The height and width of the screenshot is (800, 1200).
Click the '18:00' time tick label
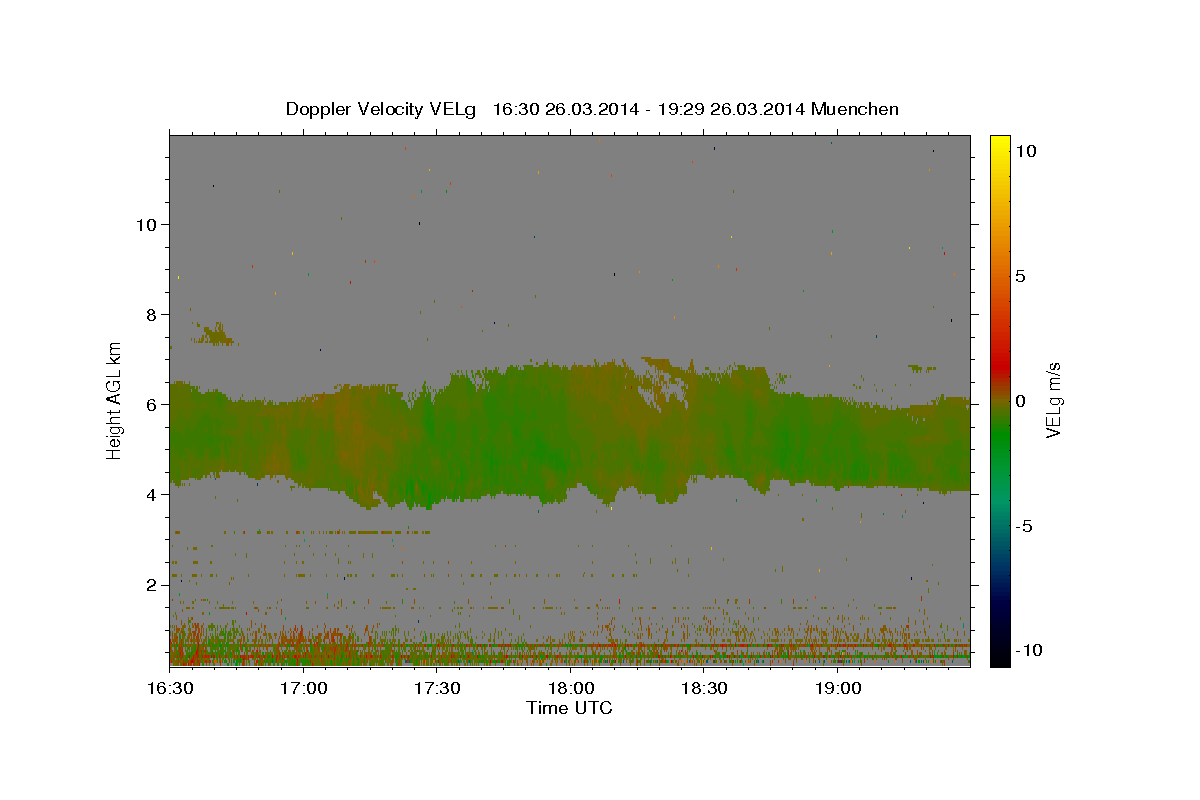pos(571,689)
